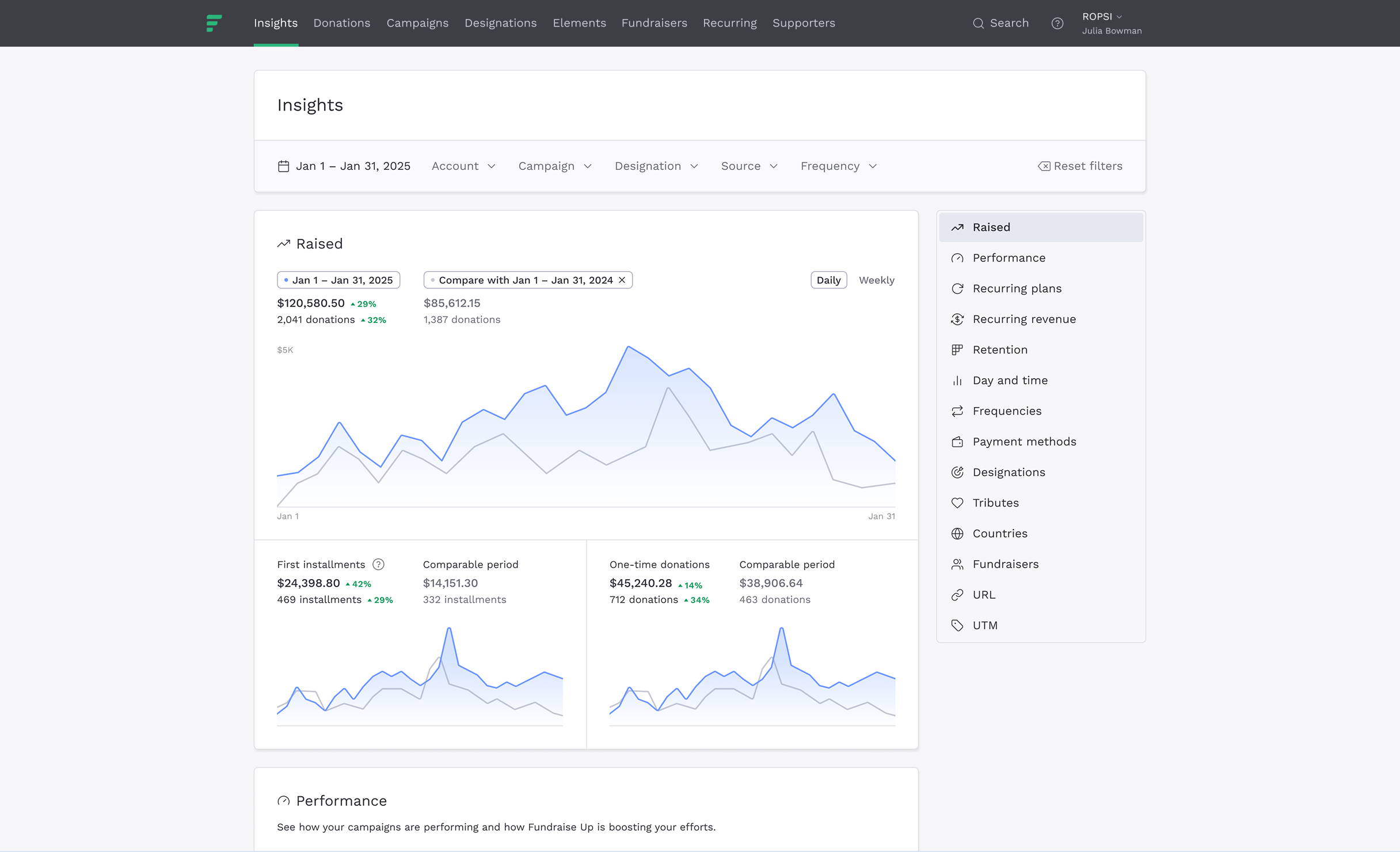Click the Fundraise Up logo icon
This screenshot has width=1400, height=852.
[x=214, y=23]
